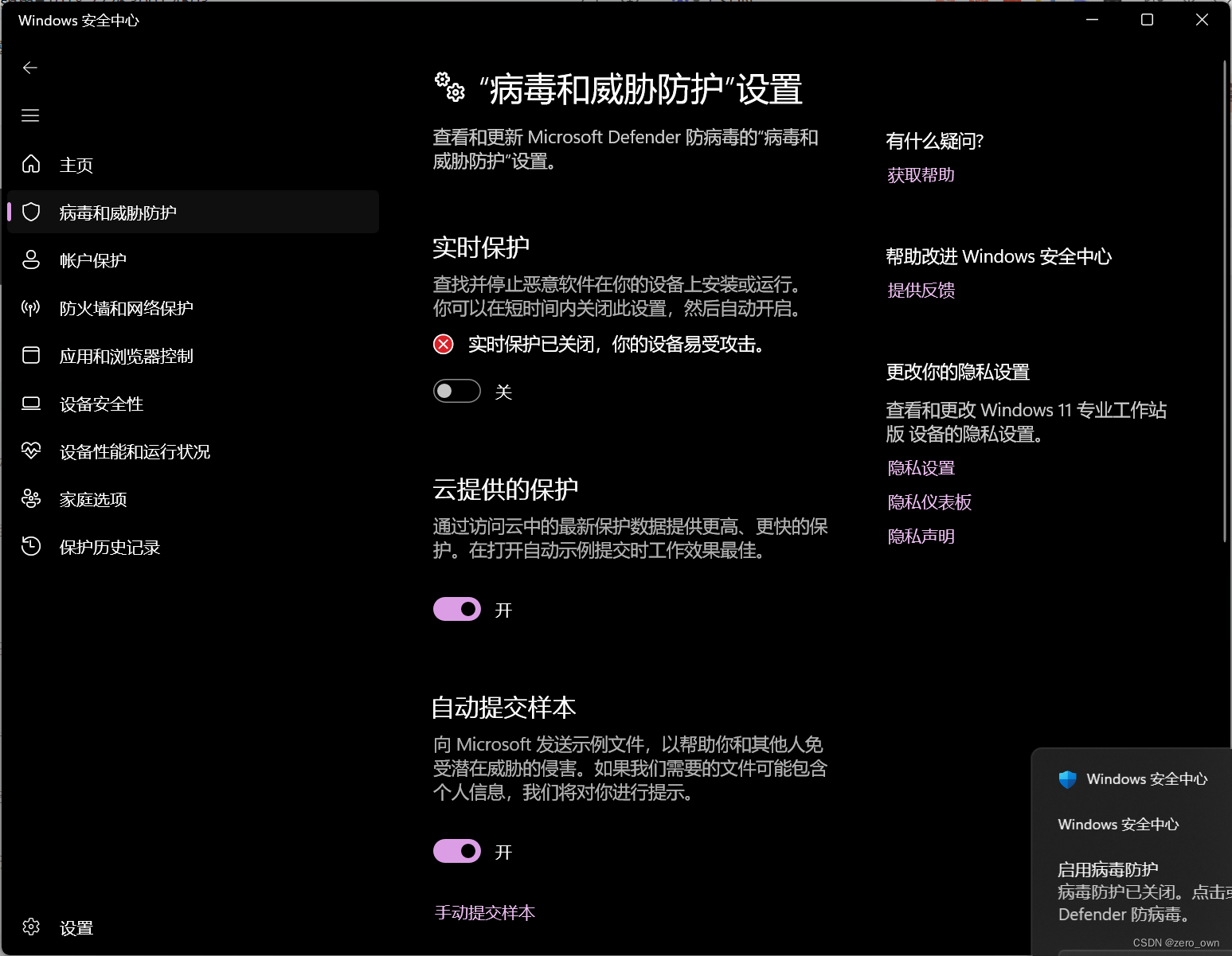Click the vertical scrollbar on the right

(1225, 302)
